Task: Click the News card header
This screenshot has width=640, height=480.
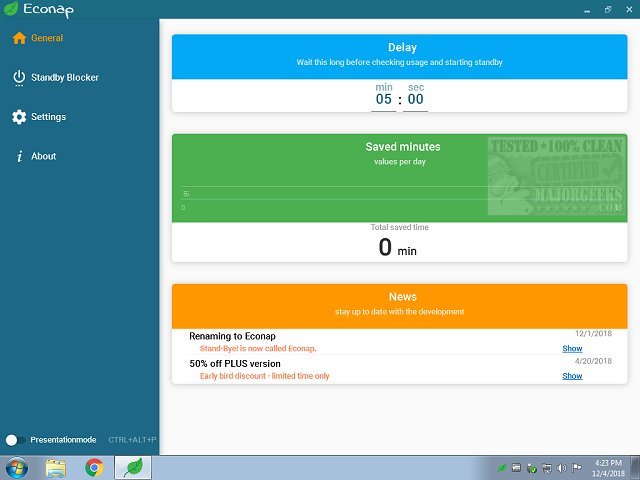Action: [x=400, y=307]
